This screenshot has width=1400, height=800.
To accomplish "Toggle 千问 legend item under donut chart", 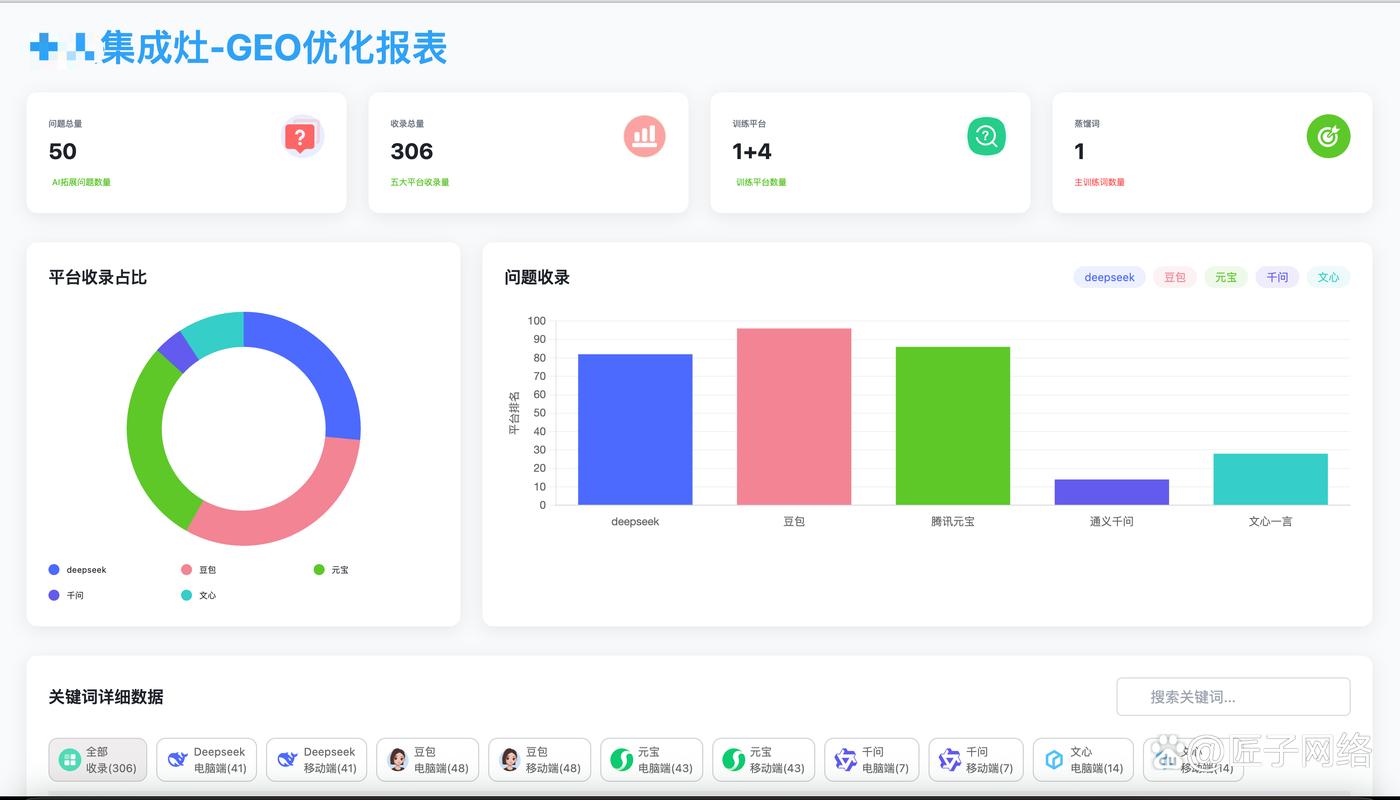I will point(66,595).
